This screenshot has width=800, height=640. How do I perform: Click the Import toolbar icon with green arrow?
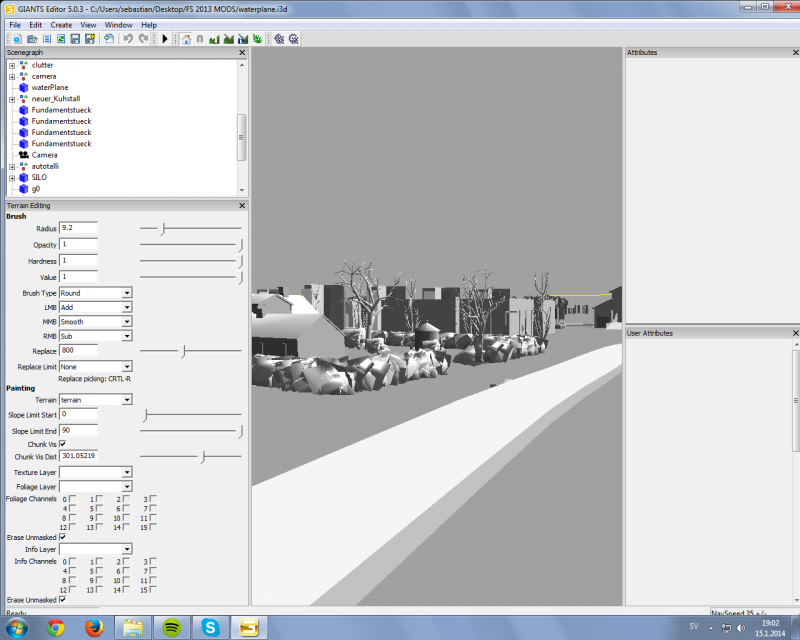pyautogui.click(x=109, y=39)
